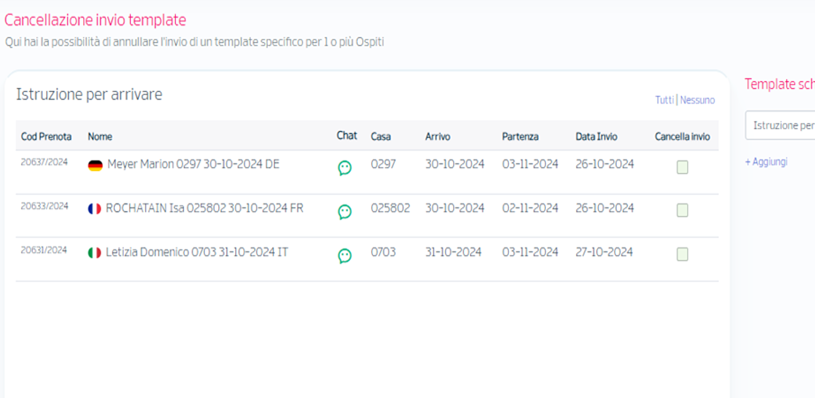Sort by Data Invio column header

click(x=596, y=137)
